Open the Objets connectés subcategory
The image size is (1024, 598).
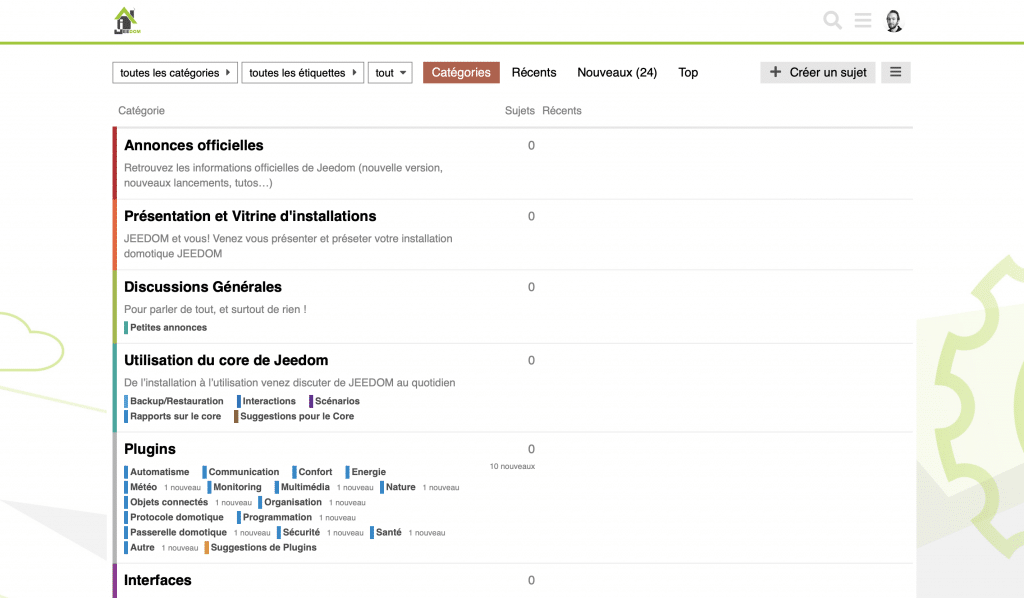167,502
